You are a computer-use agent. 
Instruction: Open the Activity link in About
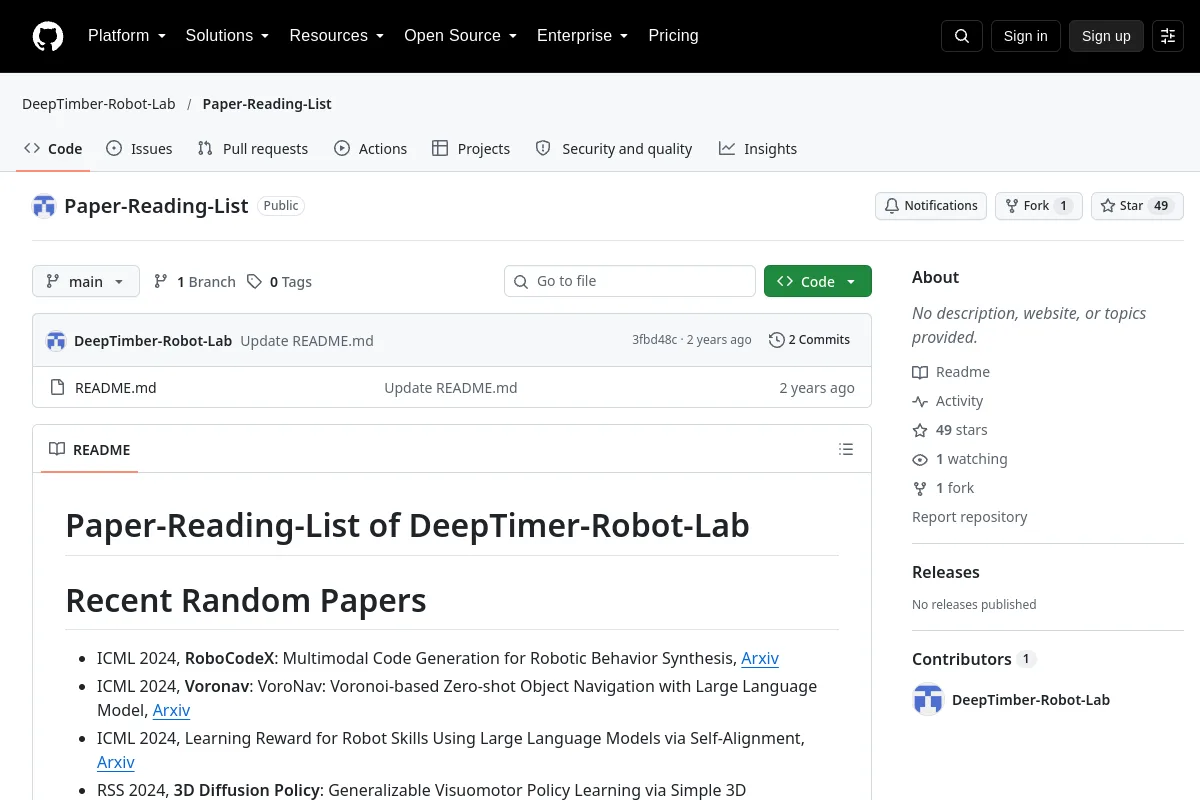pyautogui.click(x=948, y=401)
